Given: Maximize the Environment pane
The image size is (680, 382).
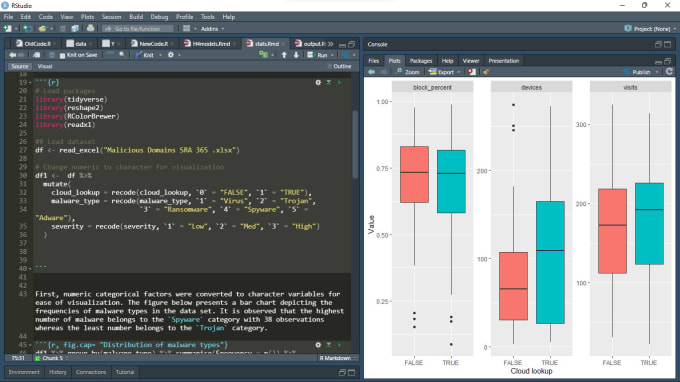Looking at the screenshot, I should point(351,372).
